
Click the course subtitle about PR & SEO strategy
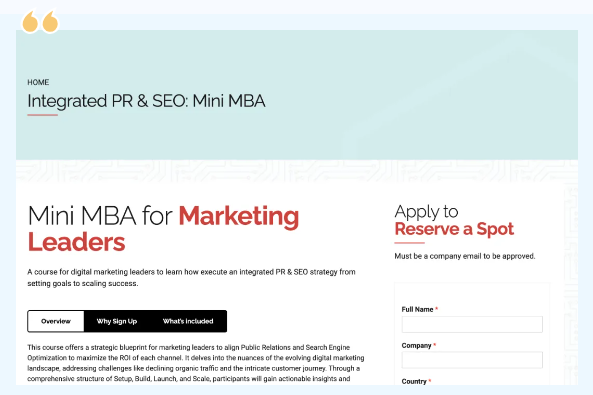pos(191,278)
